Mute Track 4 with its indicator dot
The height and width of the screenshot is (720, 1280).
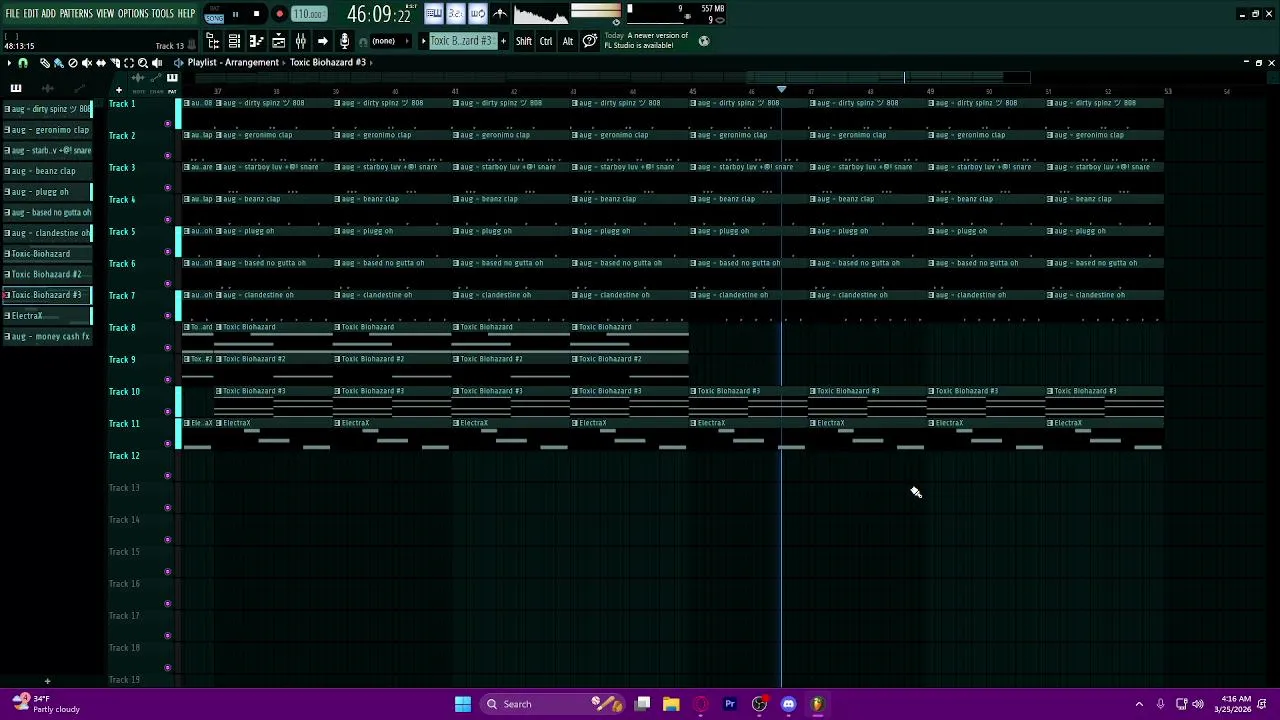pyautogui.click(x=167, y=220)
